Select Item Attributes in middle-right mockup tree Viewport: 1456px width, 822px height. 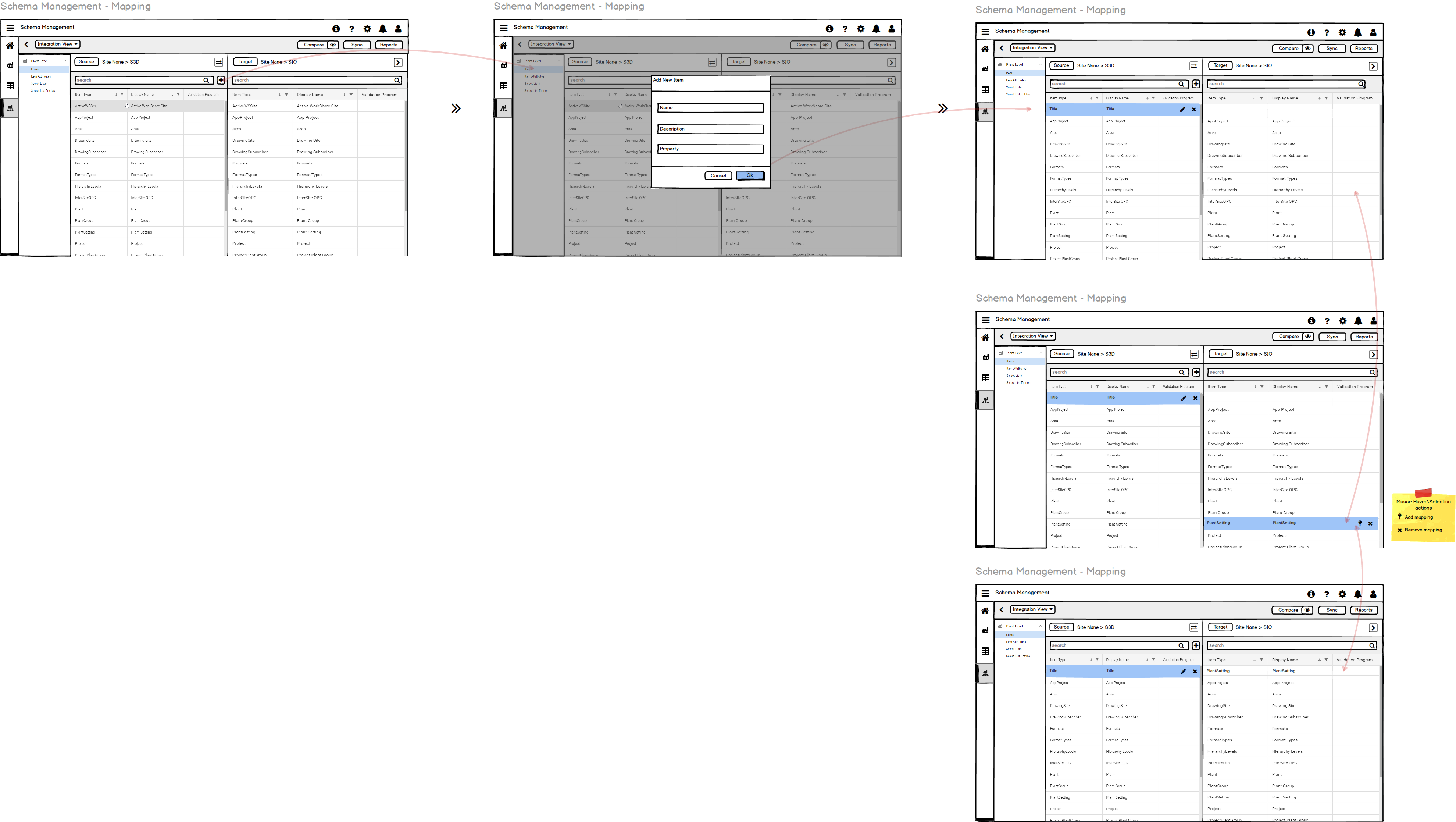(x=1016, y=369)
